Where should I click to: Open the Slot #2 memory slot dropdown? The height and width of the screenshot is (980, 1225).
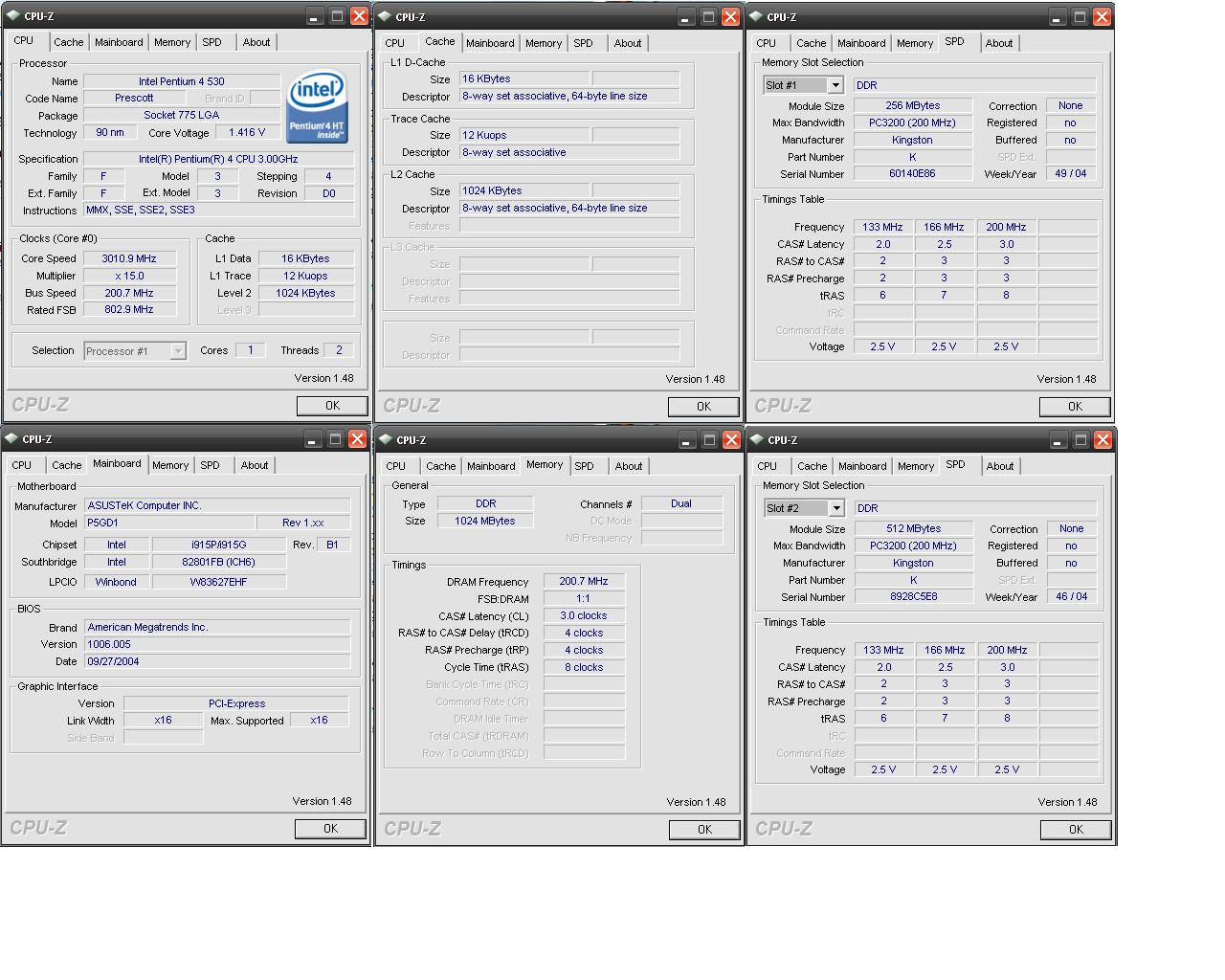click(835, 508)
